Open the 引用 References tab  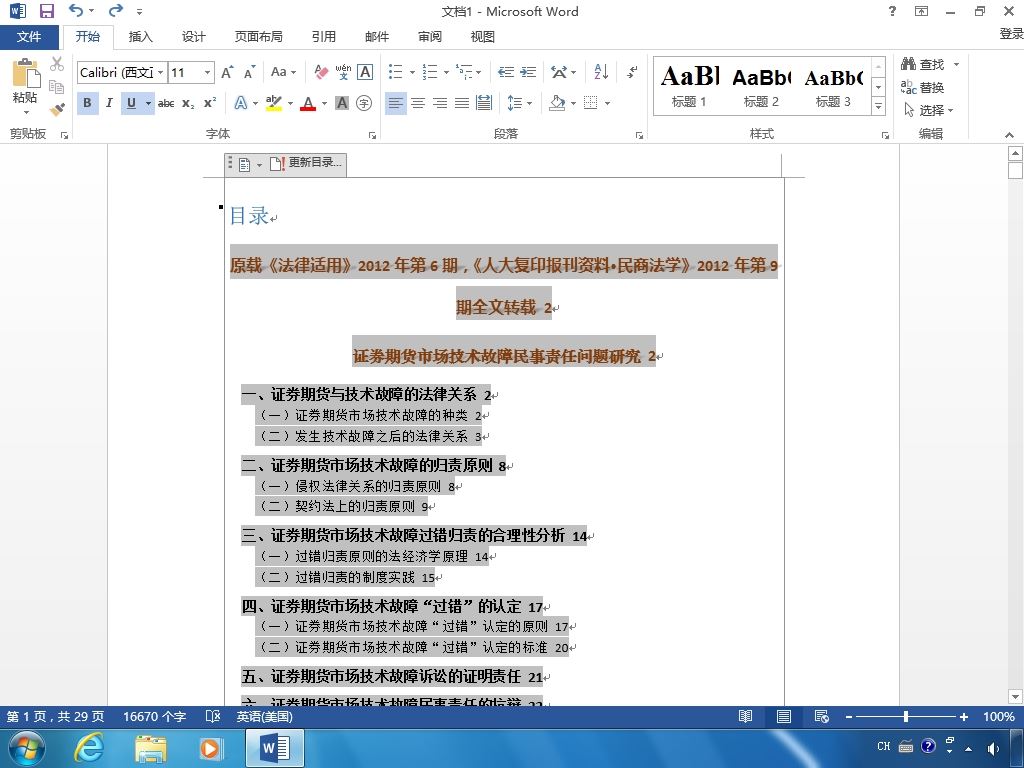(x=323, y=37)
